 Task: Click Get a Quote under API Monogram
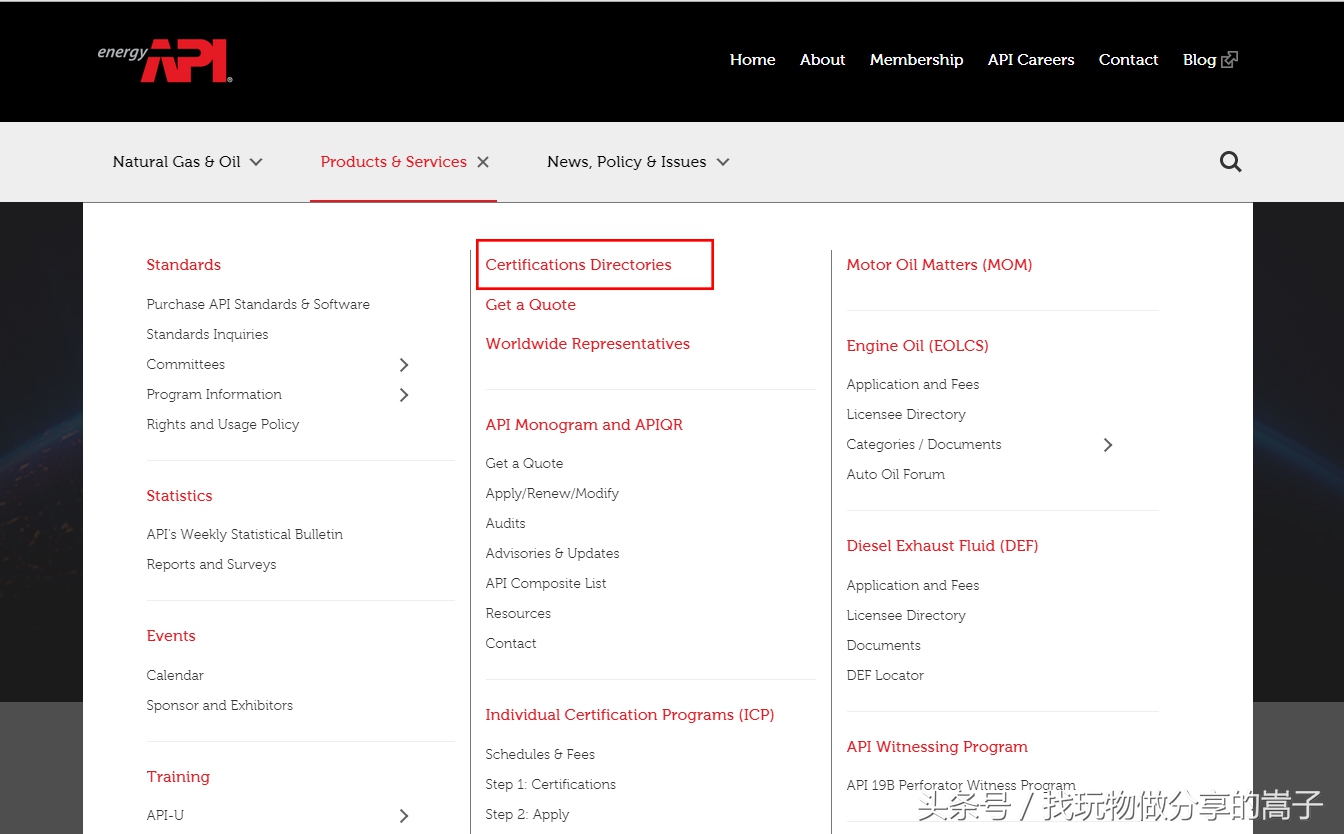pyautogui.click(x=524, y=463)
